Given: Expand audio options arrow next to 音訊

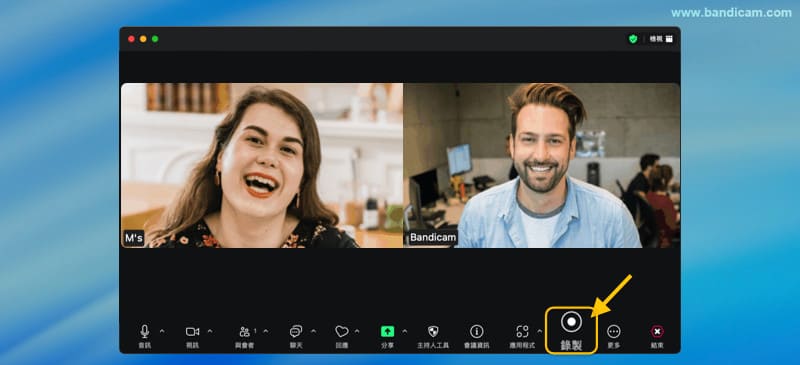Looking at the screenshot, I should pyautogui.click(x=162, y=331).
